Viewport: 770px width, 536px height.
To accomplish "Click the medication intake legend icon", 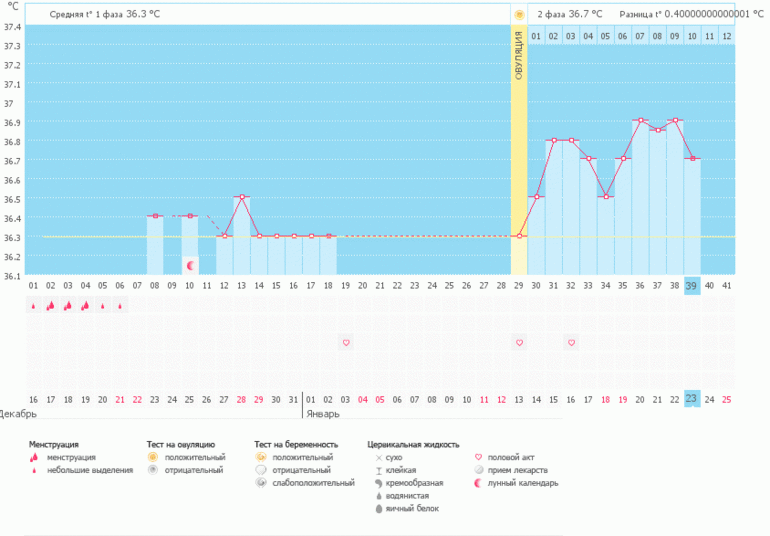I will (479, 470).
